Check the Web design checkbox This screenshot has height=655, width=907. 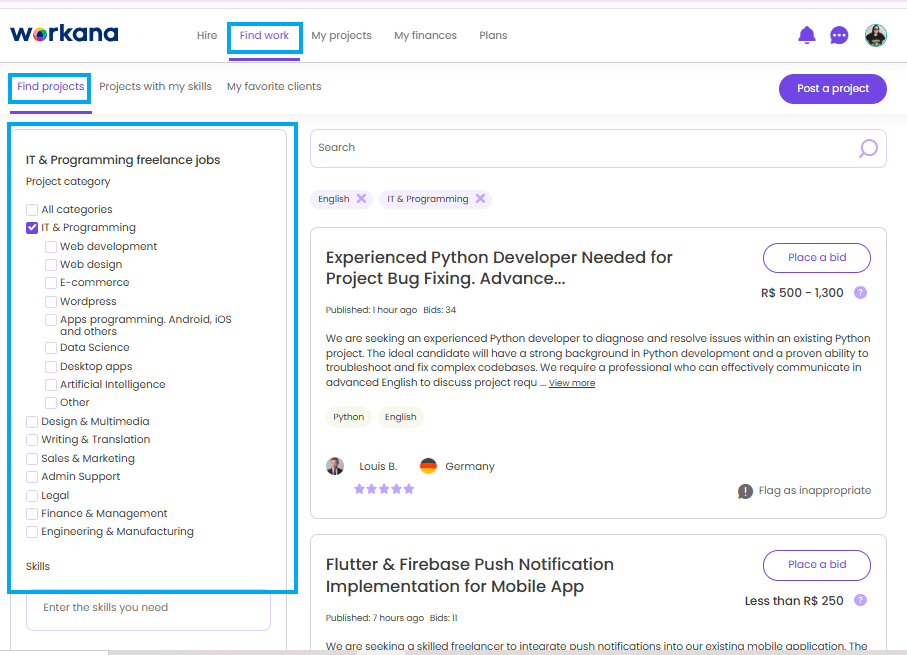pyautogui.click(x=51, y=265)
